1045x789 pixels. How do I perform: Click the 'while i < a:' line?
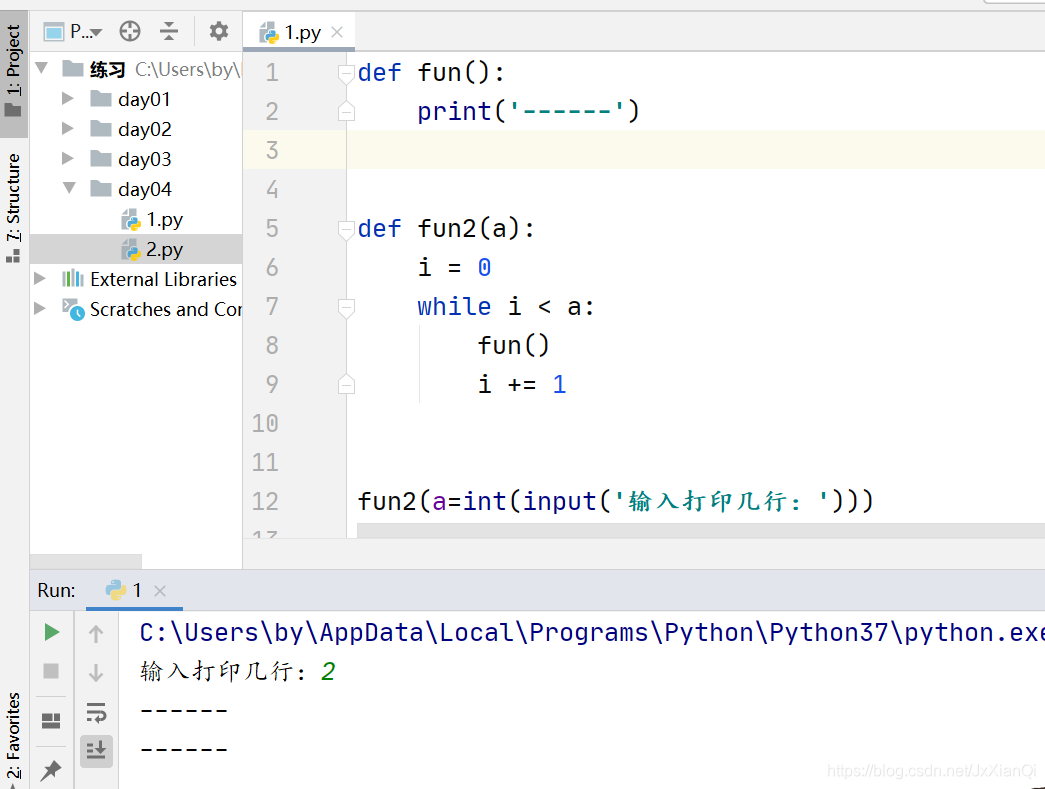(x=505, y=307)
